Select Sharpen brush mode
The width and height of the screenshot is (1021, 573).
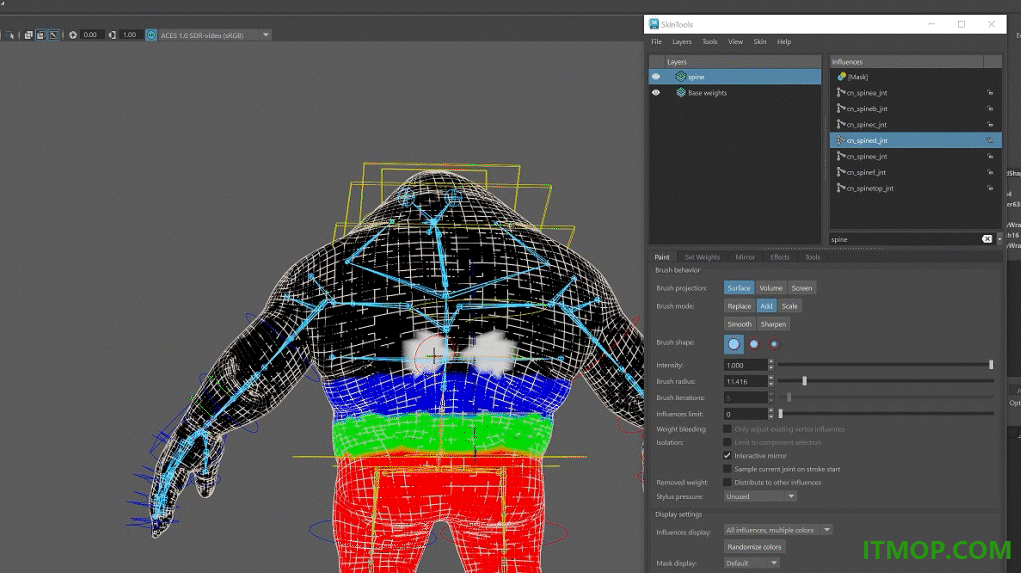pos(773,324)
